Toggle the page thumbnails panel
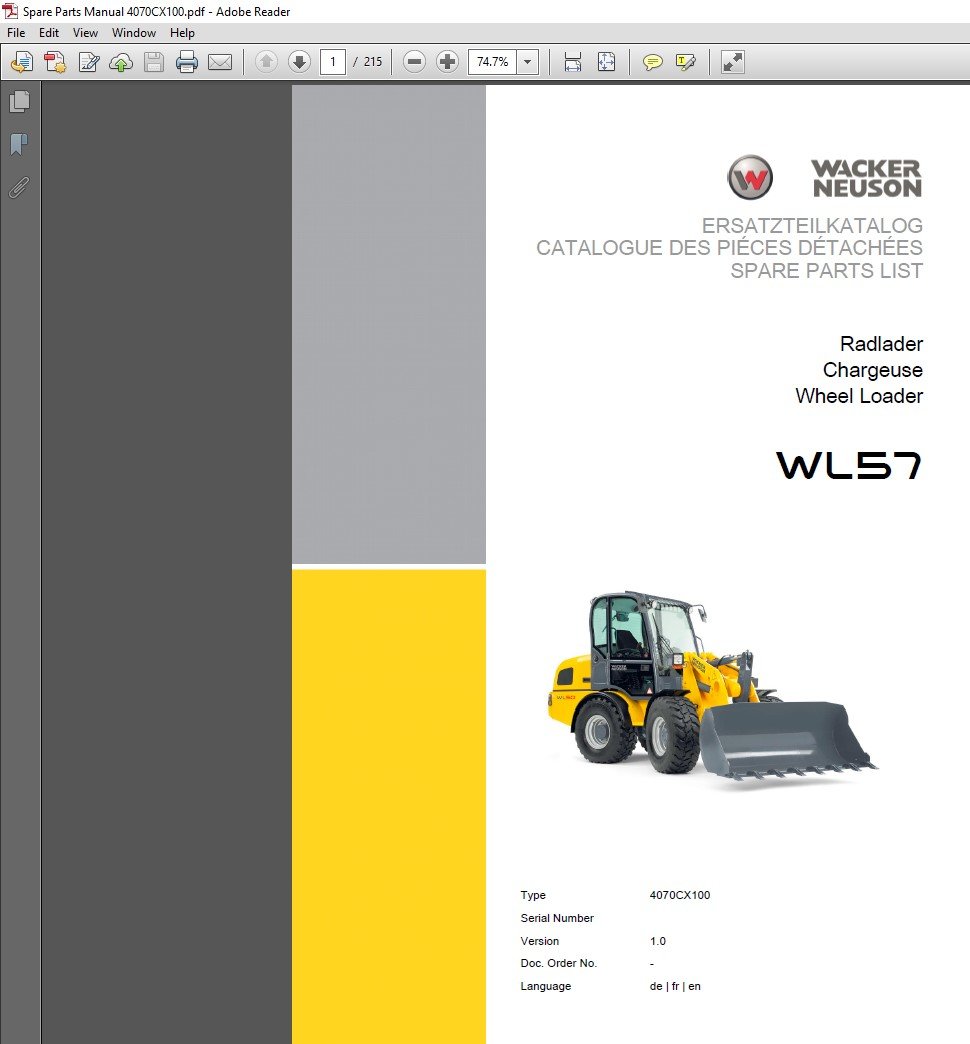The height and width of the screenshot is (1044, 970). pos(19,101)
